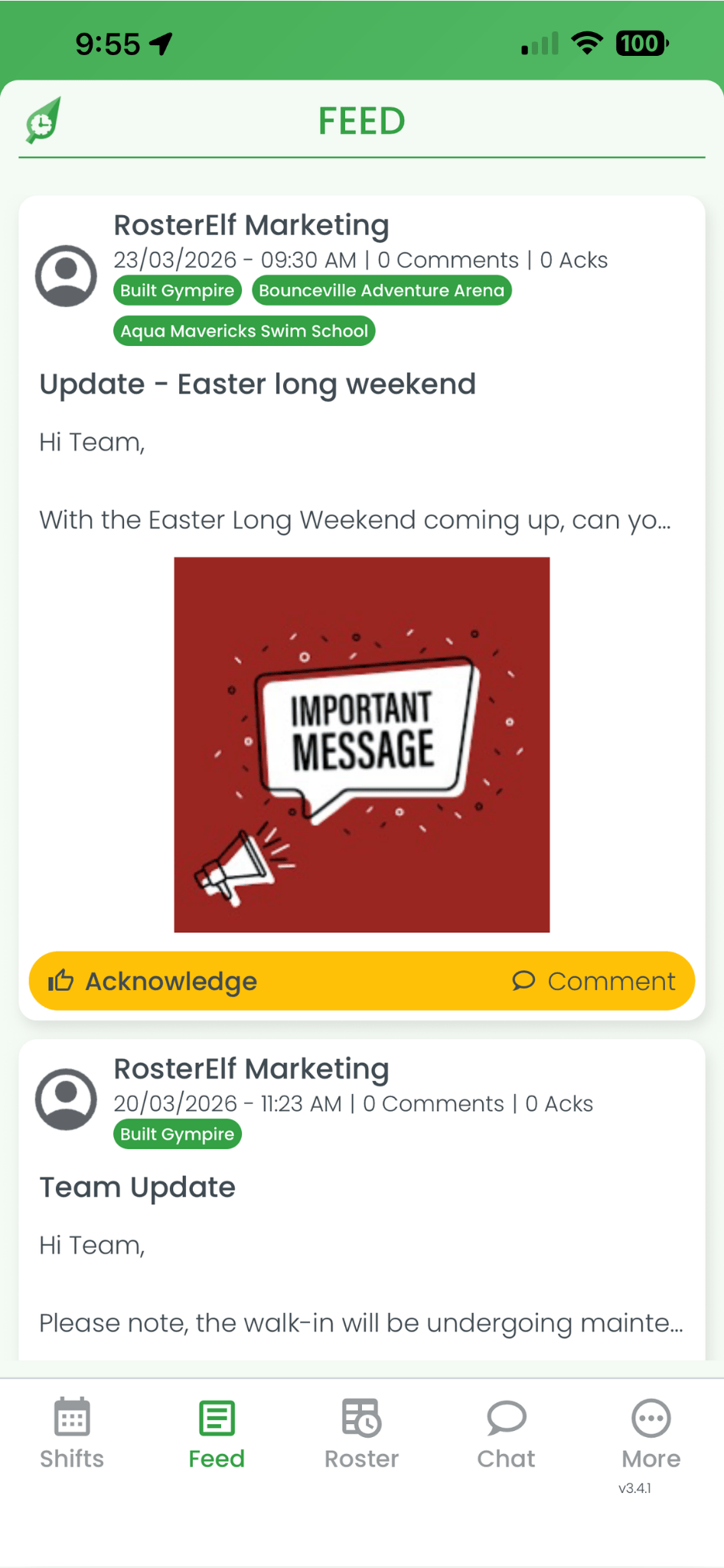Tap the speech bubble icon beside Comment
Viewport: 724px width, 1568px height.
tap(523, 981)
